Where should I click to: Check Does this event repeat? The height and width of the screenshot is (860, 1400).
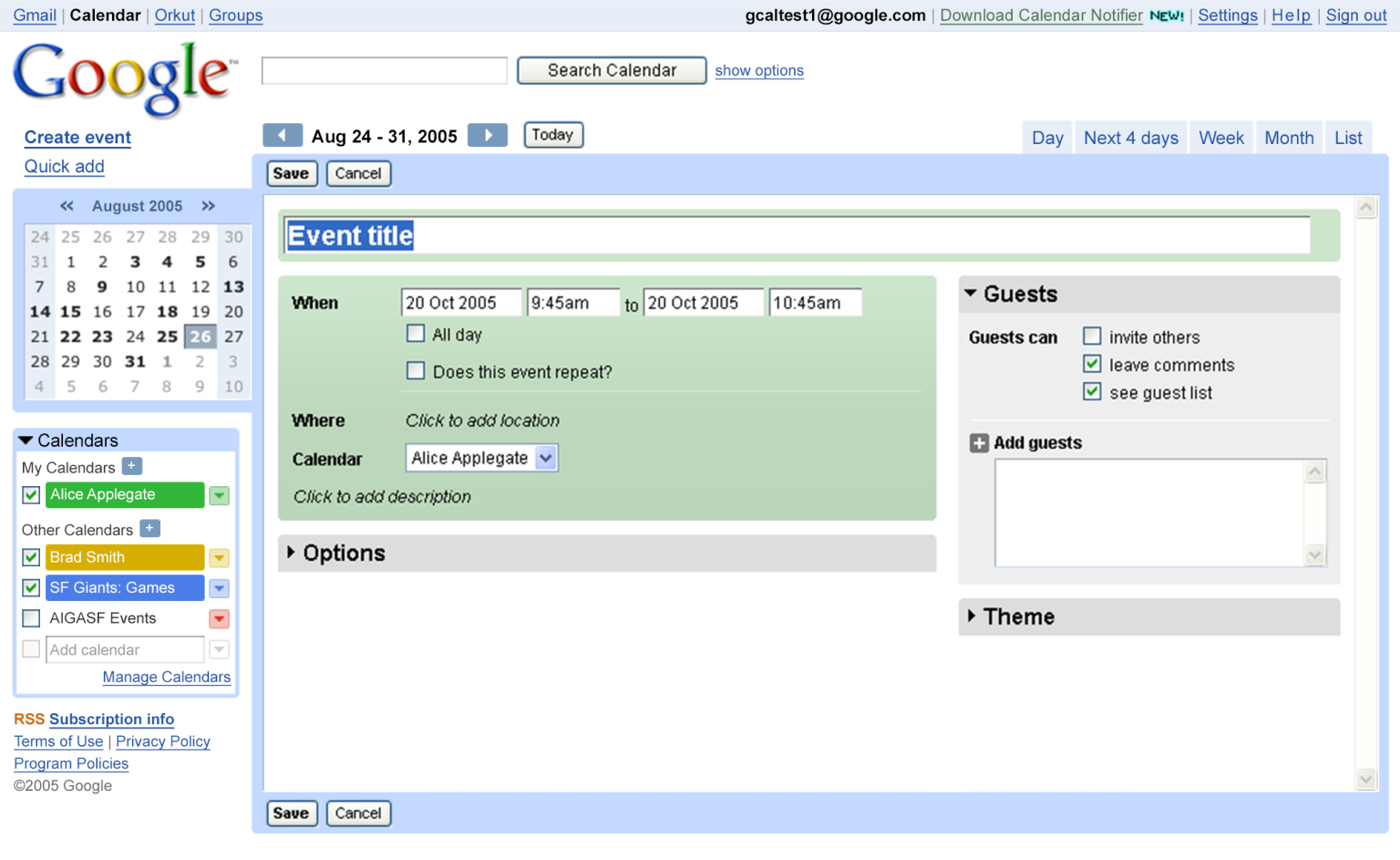pyautogui.click(x=416, y=370)
